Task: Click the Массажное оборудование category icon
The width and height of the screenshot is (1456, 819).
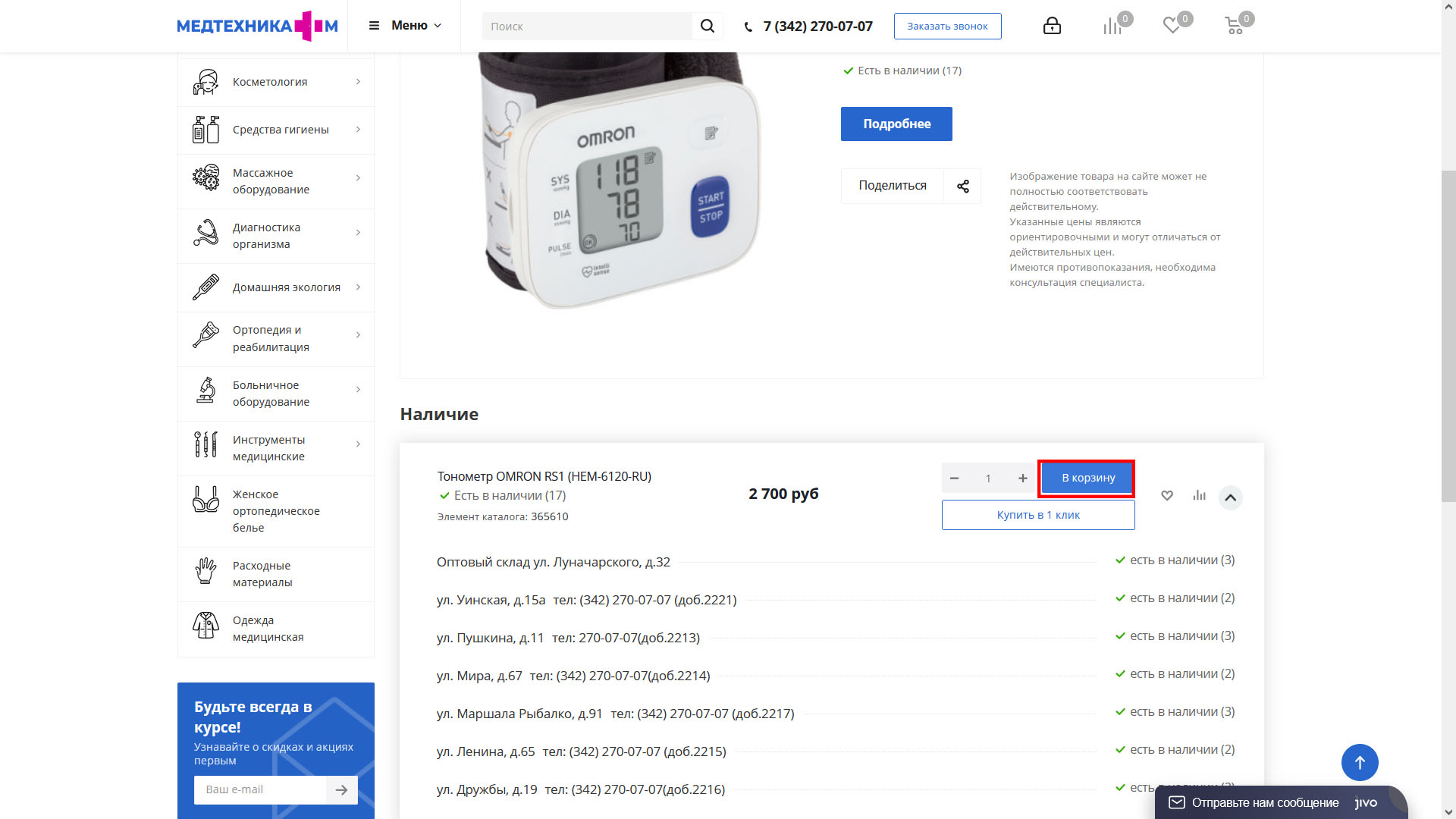Action: [206, 178]
